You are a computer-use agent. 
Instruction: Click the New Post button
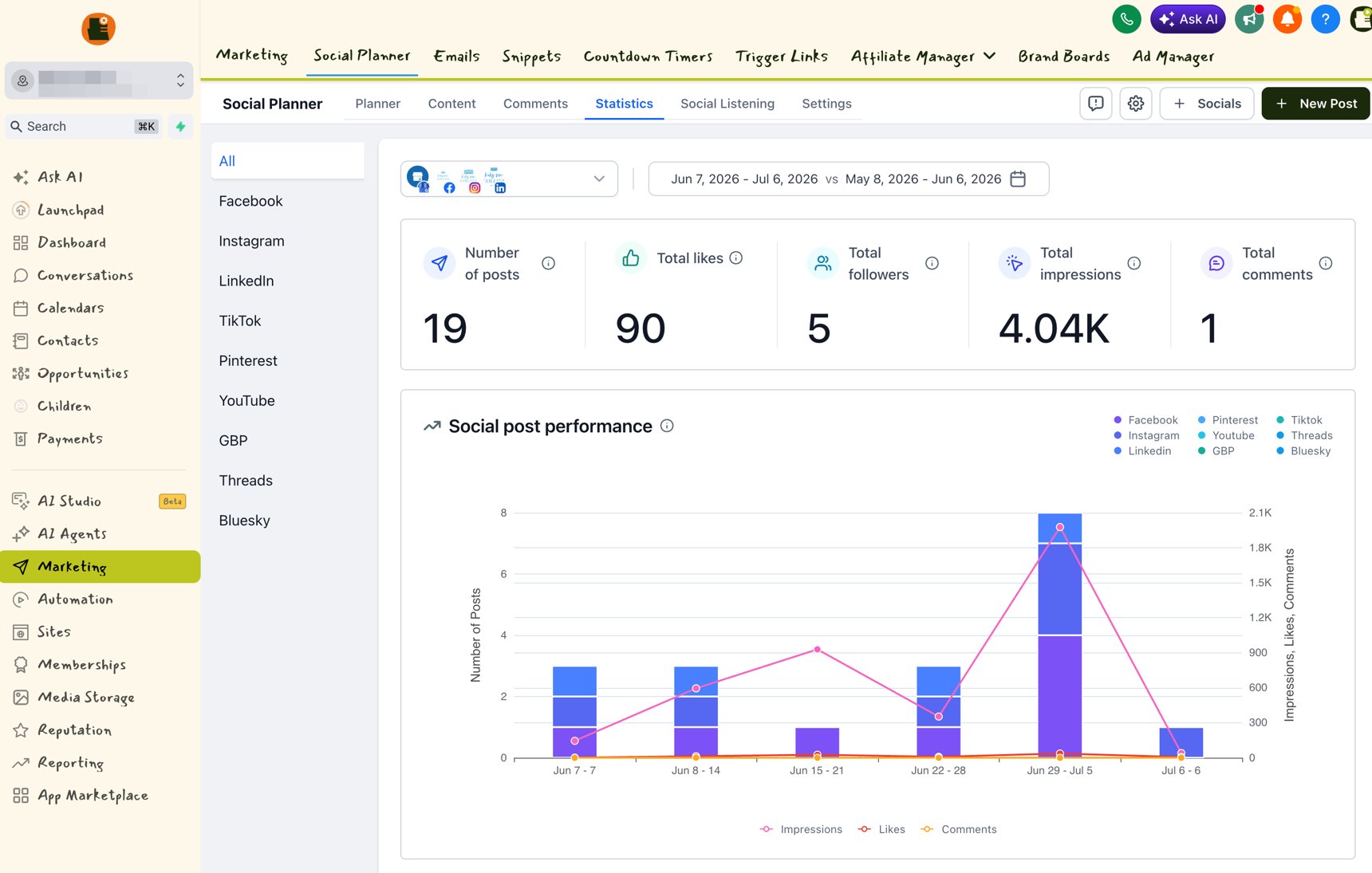1315,104
